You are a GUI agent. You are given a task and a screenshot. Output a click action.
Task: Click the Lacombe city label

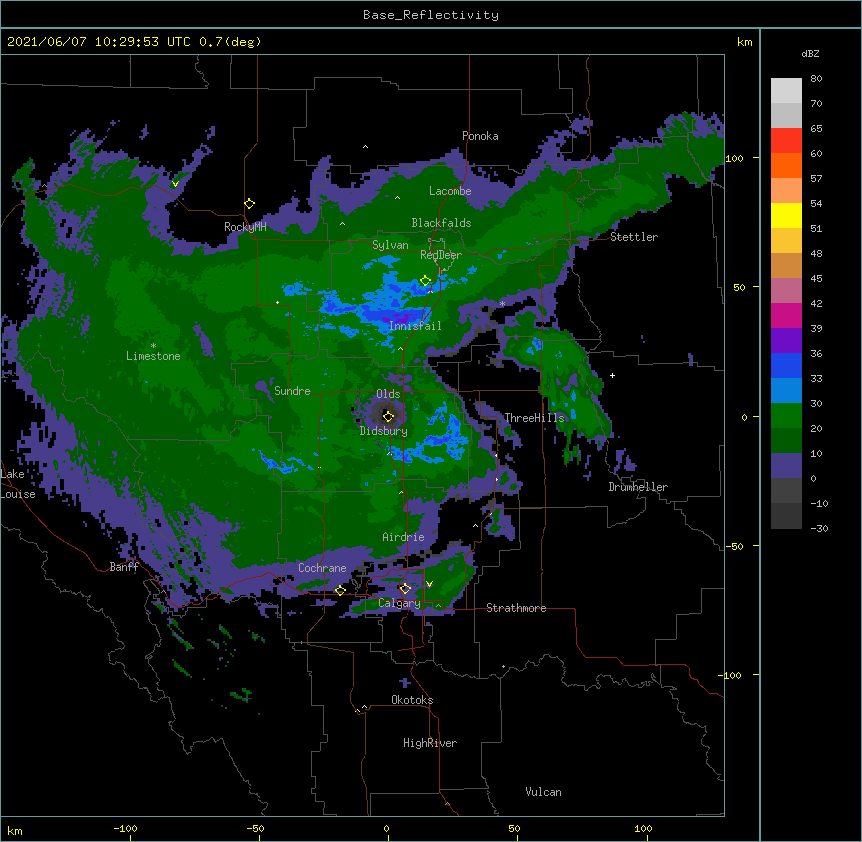tap(450, 191)
